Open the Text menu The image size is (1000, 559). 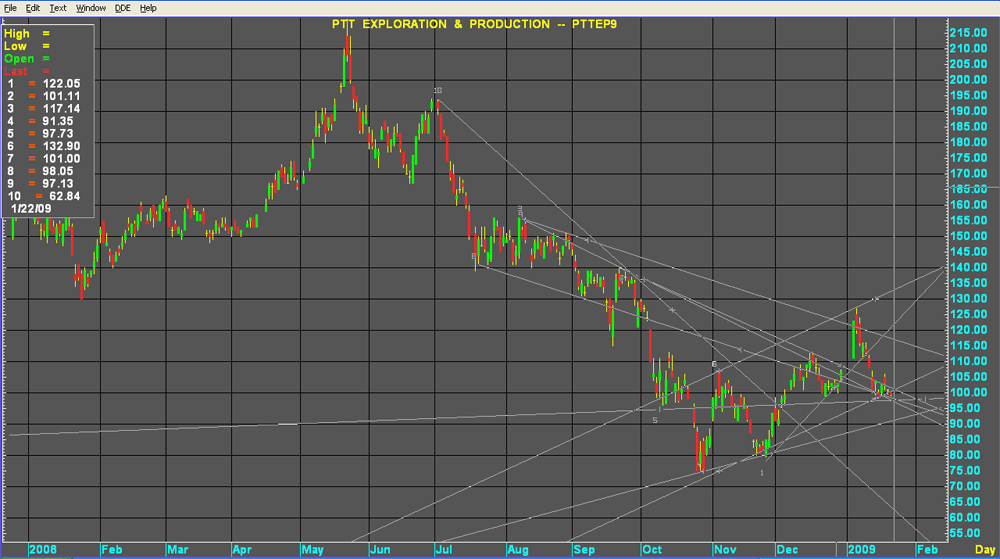click(58, 8)
